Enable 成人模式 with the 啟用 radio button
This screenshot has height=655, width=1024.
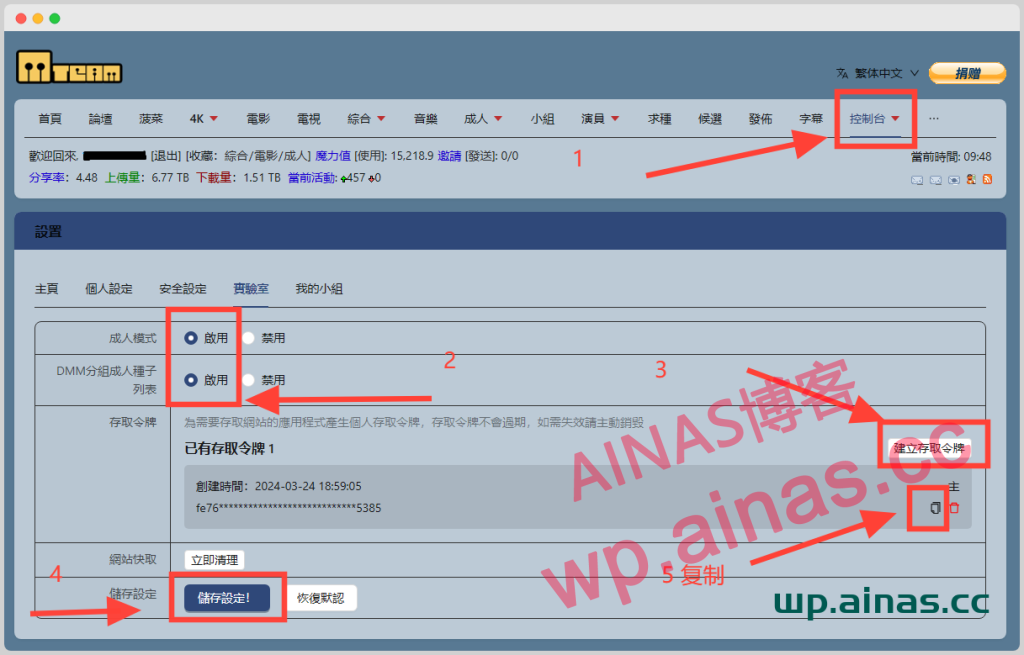click(x=191, y=338)
